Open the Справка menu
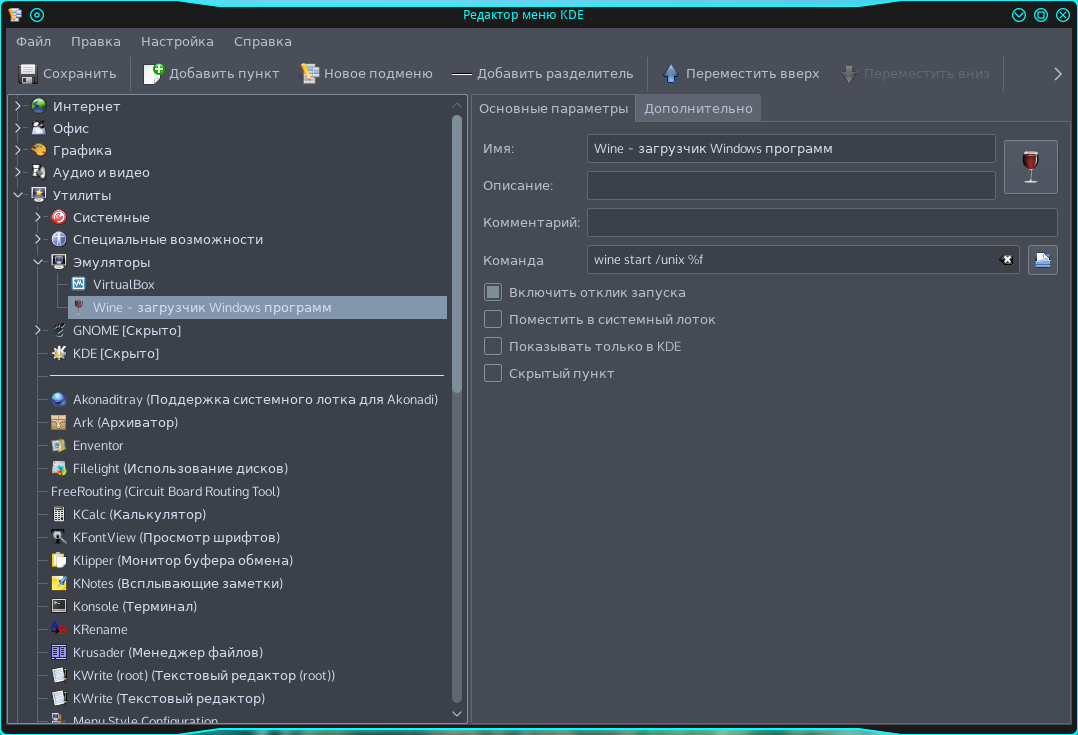 point(263,41)
